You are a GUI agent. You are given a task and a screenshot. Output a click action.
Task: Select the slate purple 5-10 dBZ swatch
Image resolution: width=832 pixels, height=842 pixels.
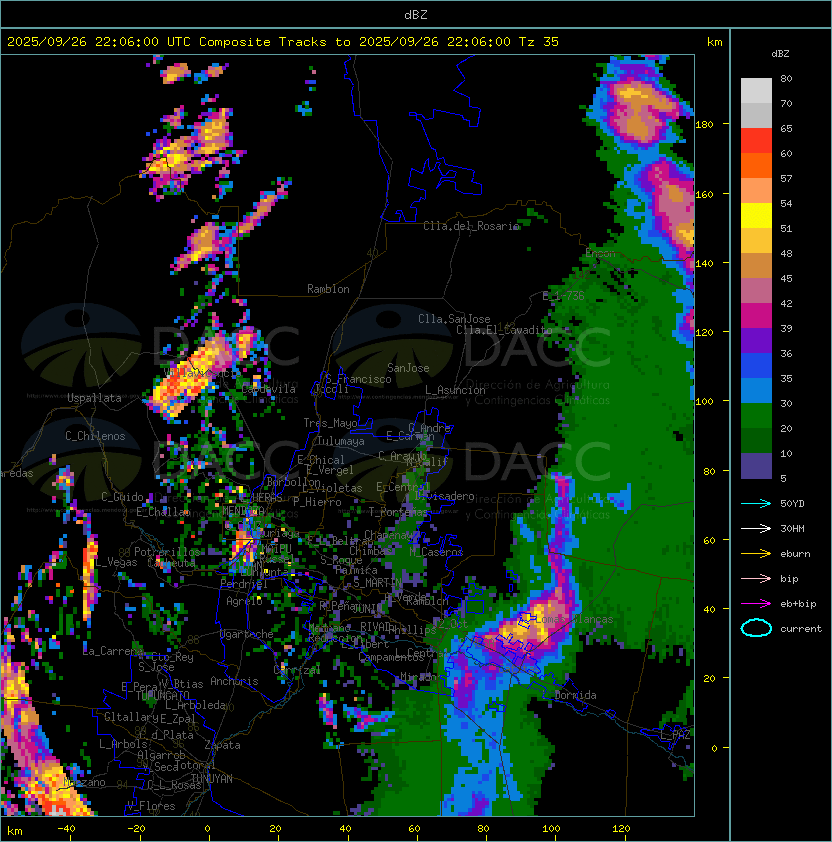pyautogui.click(x=756, y=466)
